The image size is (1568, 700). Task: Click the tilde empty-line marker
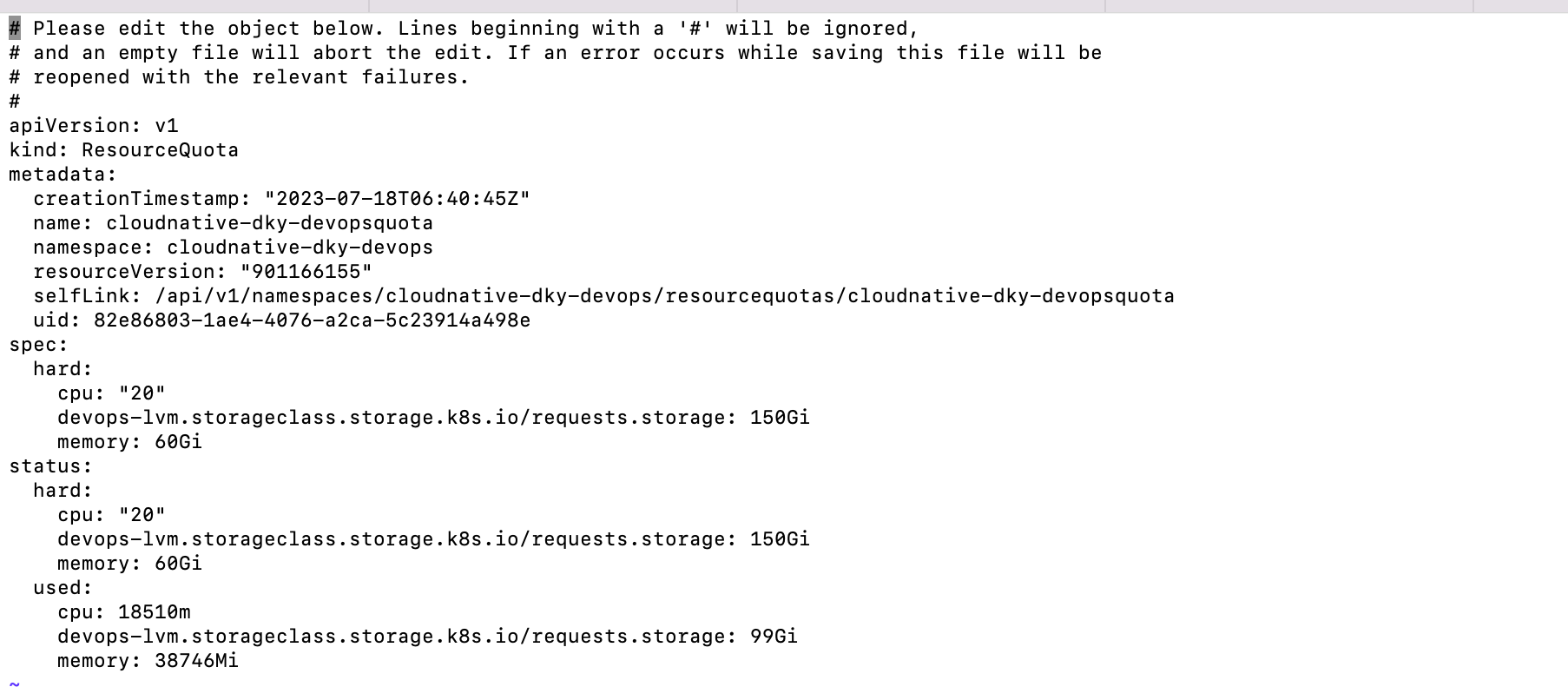[15, 685]
